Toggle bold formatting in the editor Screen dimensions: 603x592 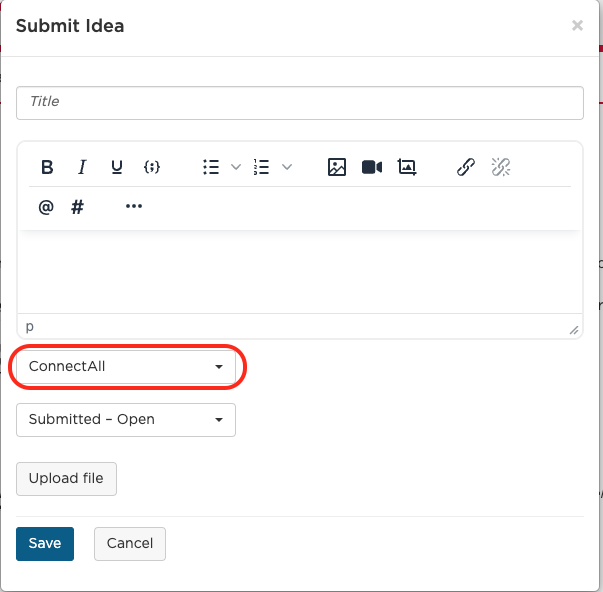point(47,167)
